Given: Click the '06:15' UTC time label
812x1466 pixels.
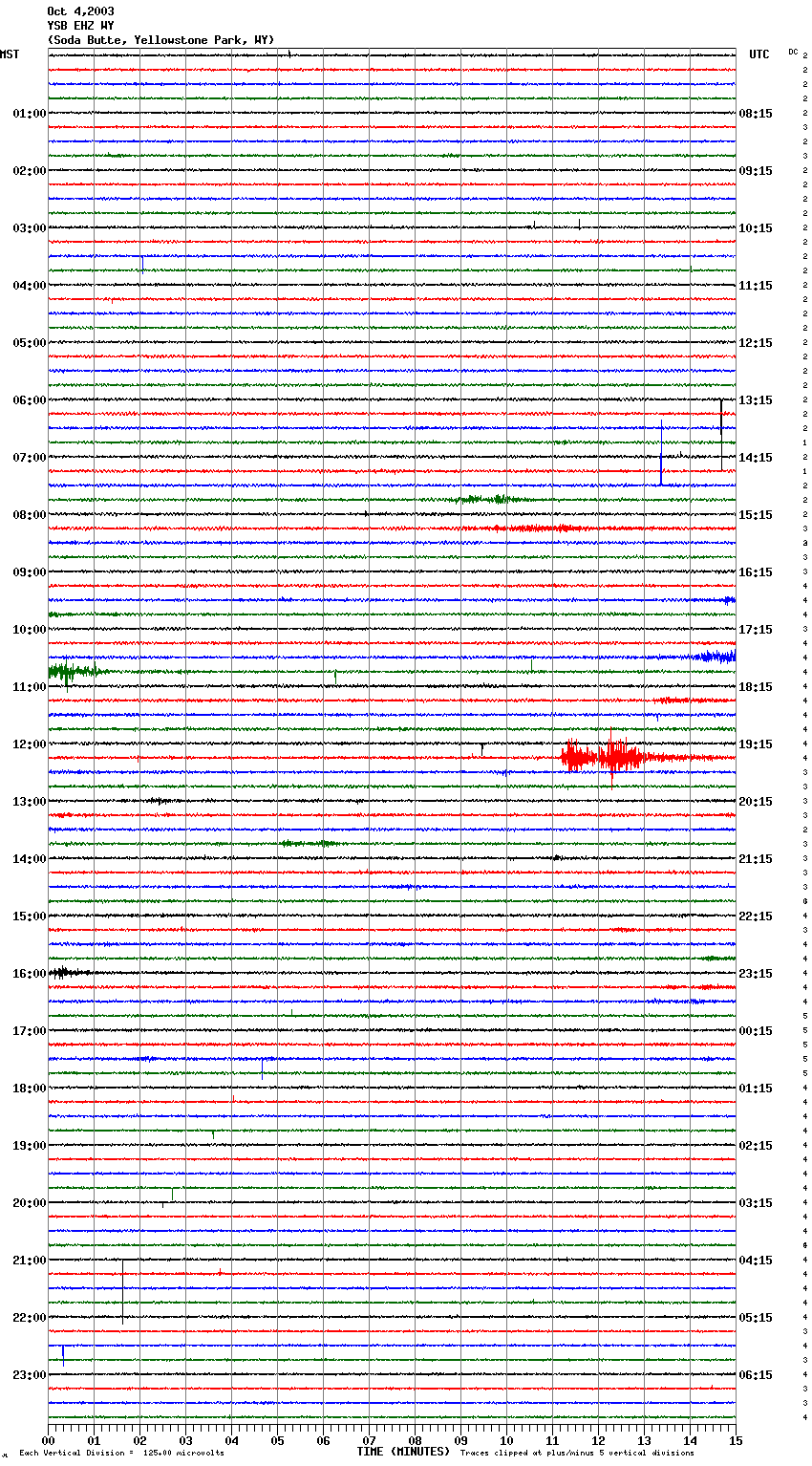Looking at the screenshot, I should [x=756, y=1375].
